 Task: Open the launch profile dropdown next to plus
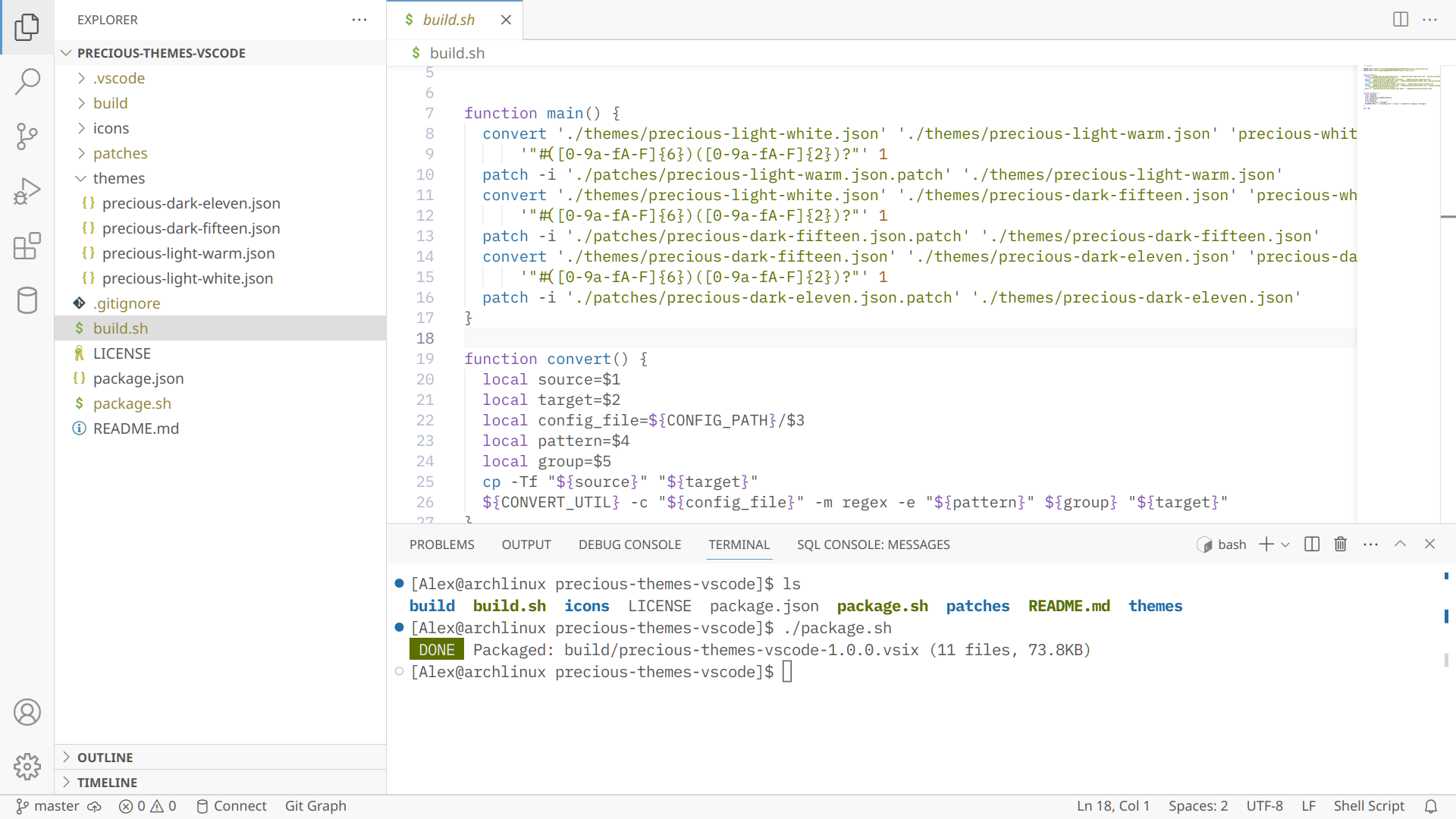(1285, 544)
